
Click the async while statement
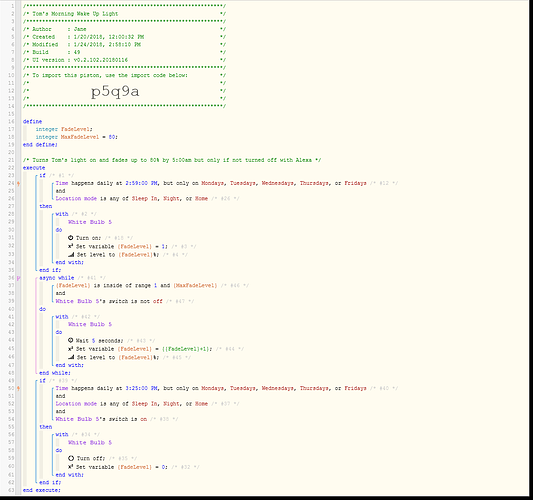click(x=56, y=278)
